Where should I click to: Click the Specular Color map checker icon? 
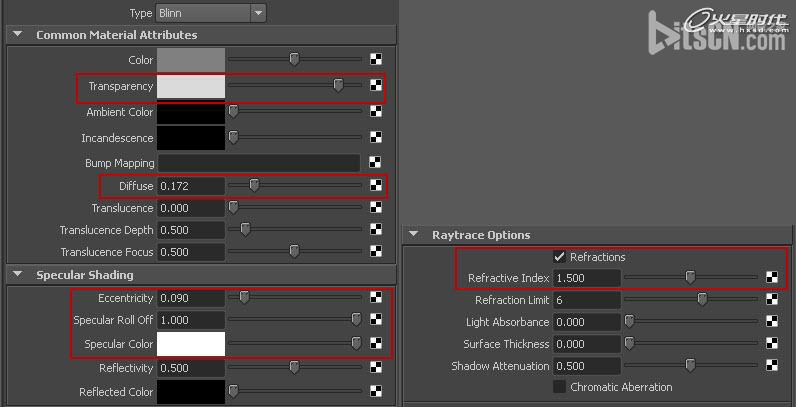(x=376, y=343)
